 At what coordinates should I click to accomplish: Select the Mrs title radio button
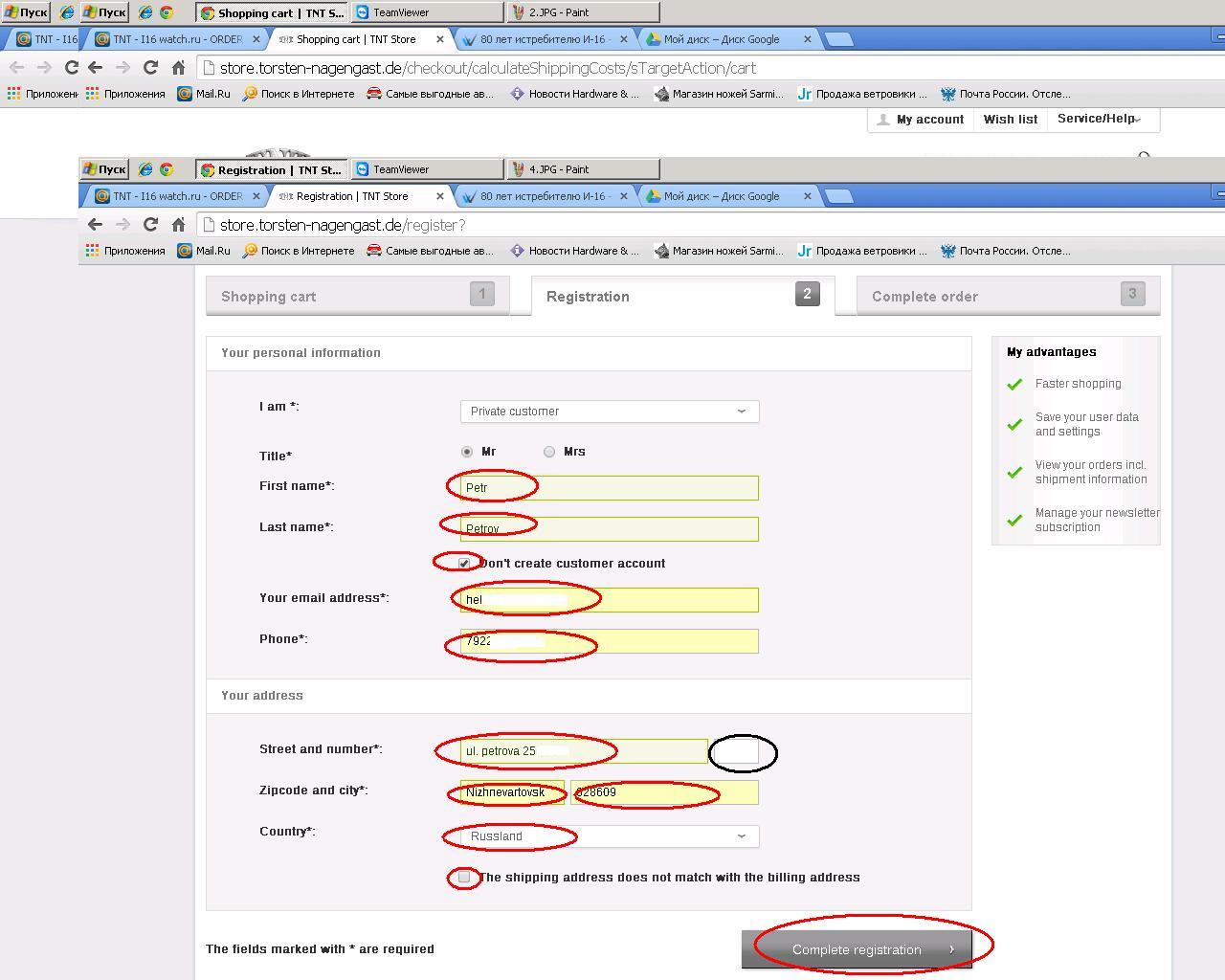pos(549,452)
